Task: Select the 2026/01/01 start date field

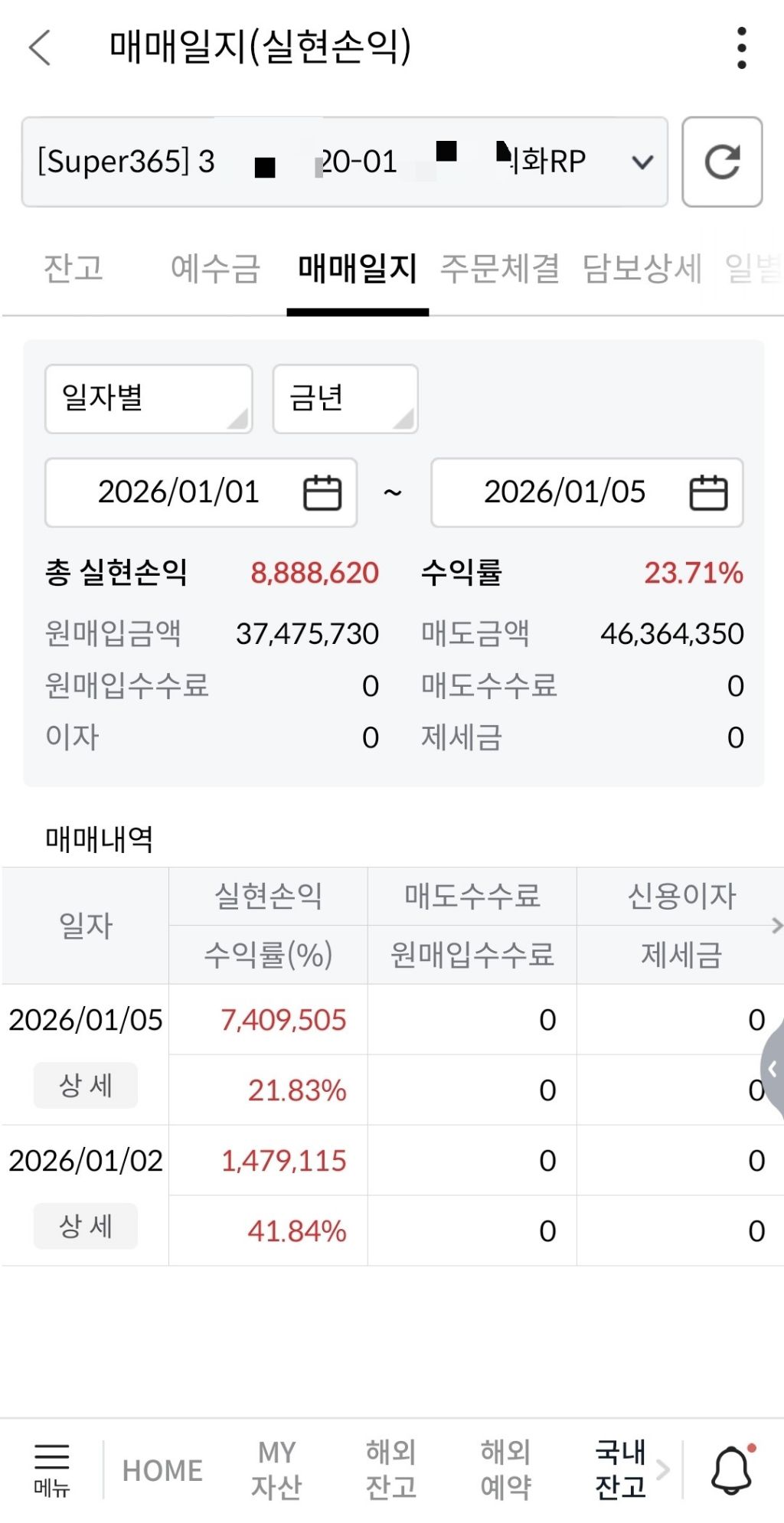Action: (178, 492)
